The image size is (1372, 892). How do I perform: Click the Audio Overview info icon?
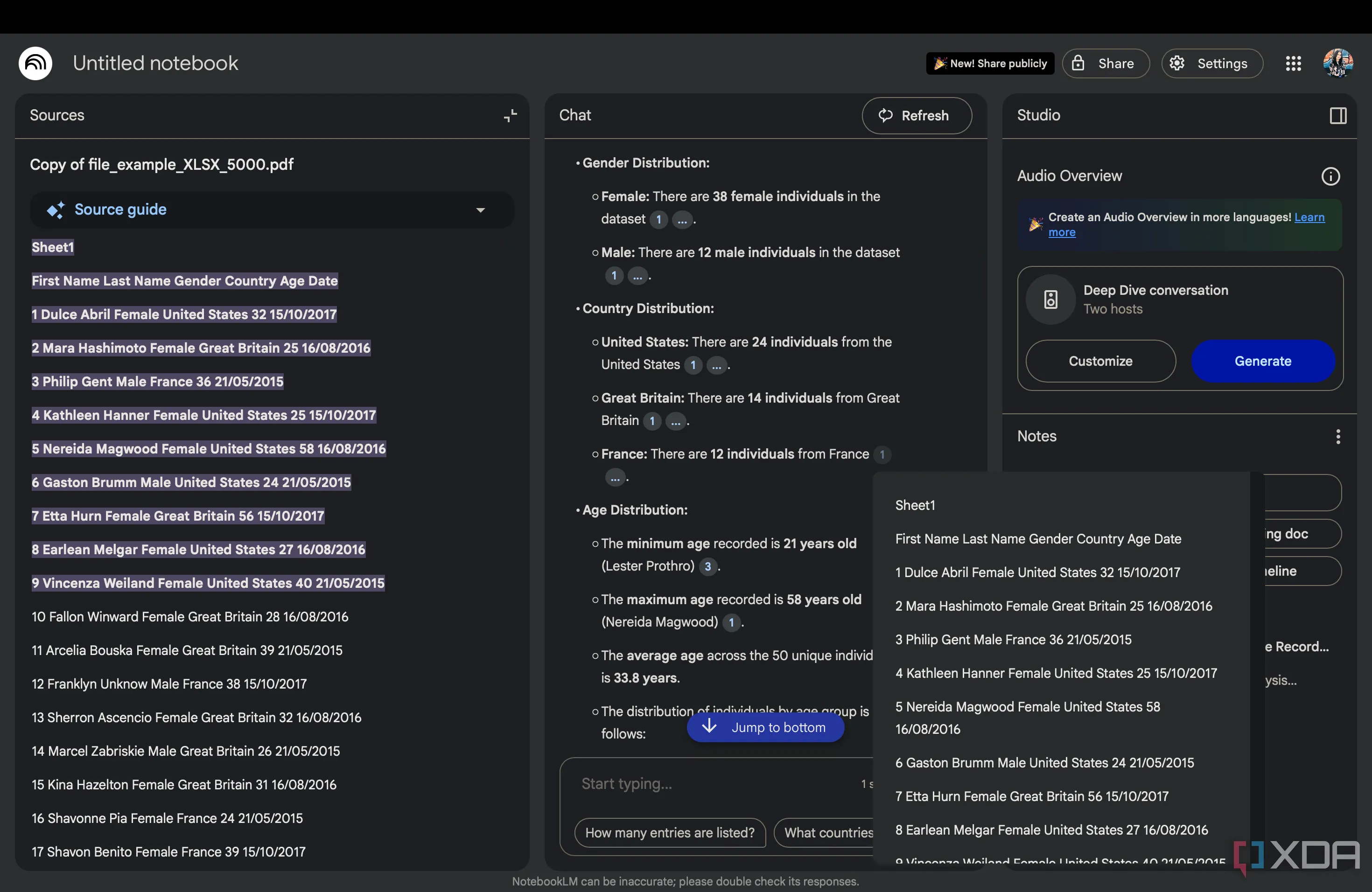(1330, 176)
